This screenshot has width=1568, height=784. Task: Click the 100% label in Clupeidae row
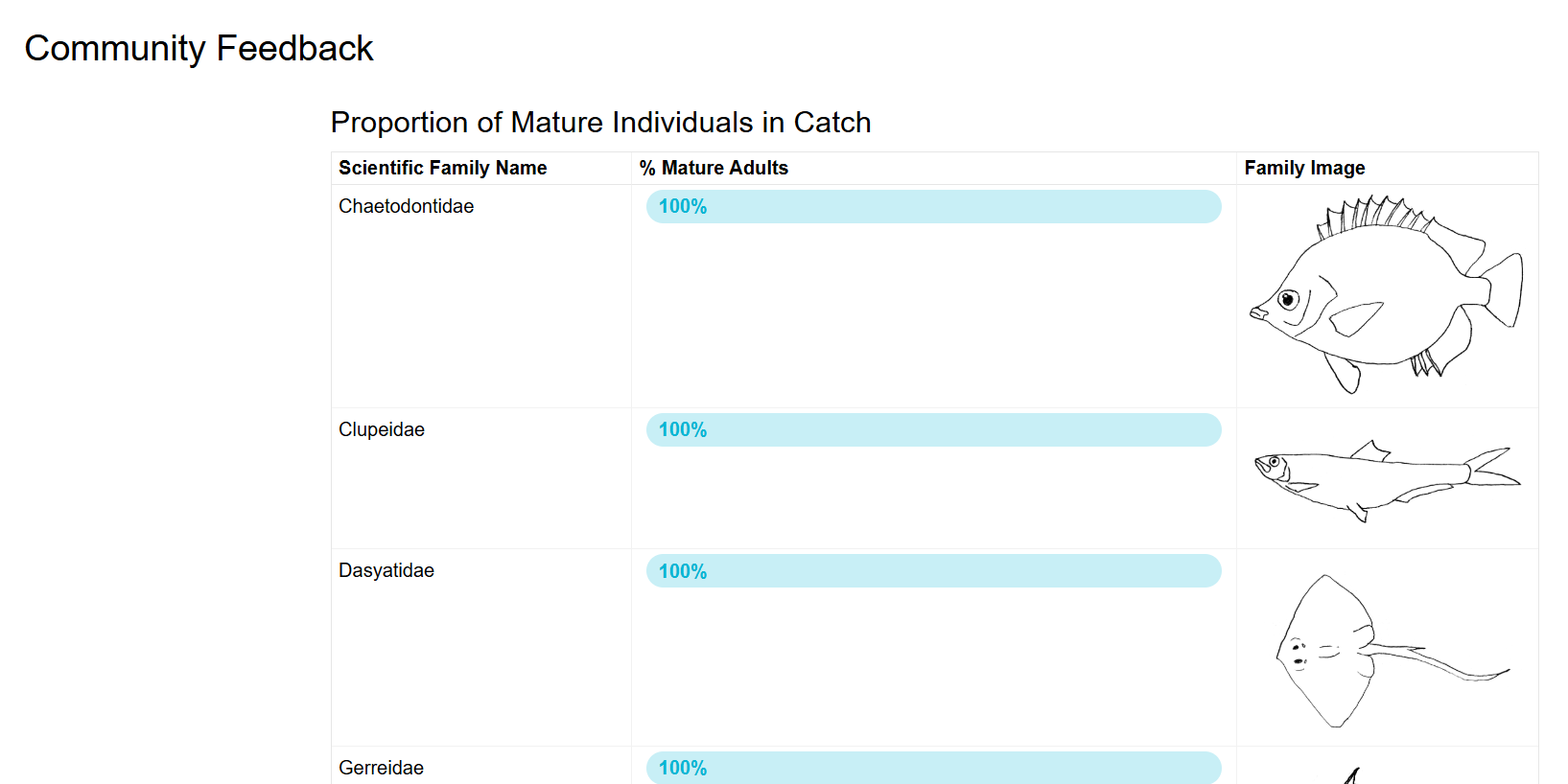click(683, 430)
